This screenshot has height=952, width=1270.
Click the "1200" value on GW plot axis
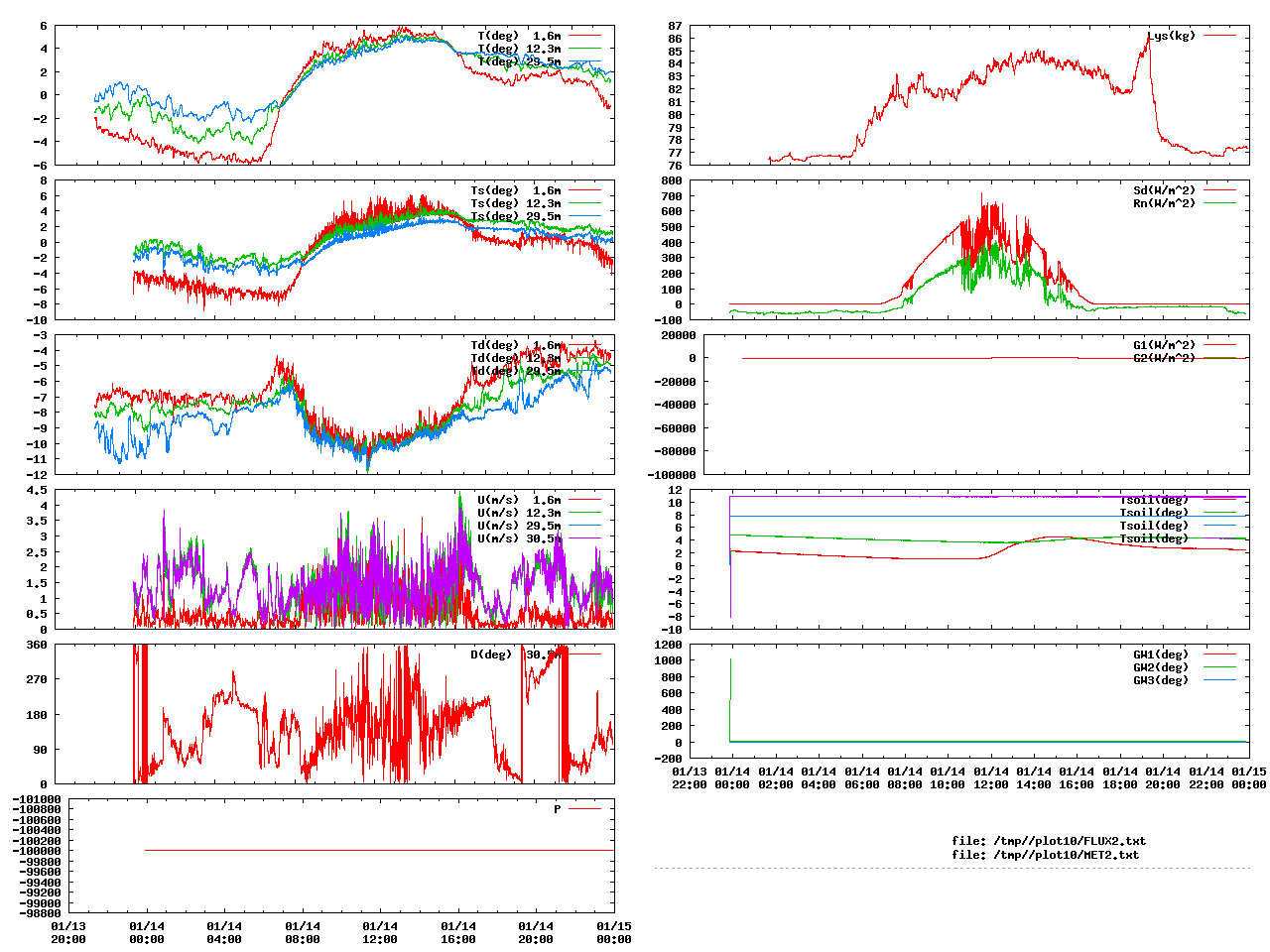pos(668,645)
